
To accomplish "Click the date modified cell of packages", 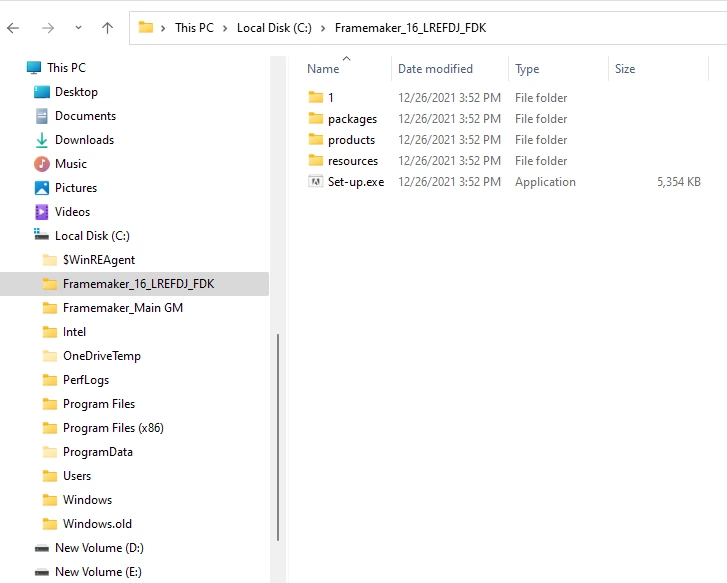I will click(449, 119).
